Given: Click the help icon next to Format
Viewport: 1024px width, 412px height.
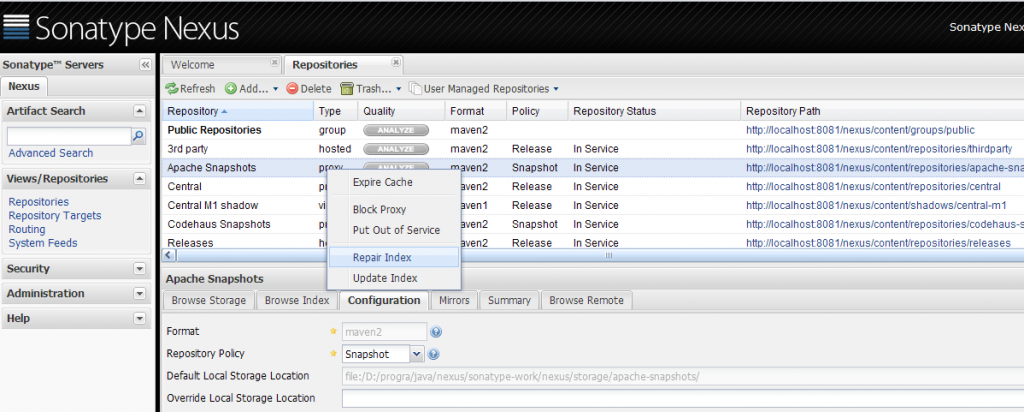Looking at the screenshot, I should (x=436, y=332).
